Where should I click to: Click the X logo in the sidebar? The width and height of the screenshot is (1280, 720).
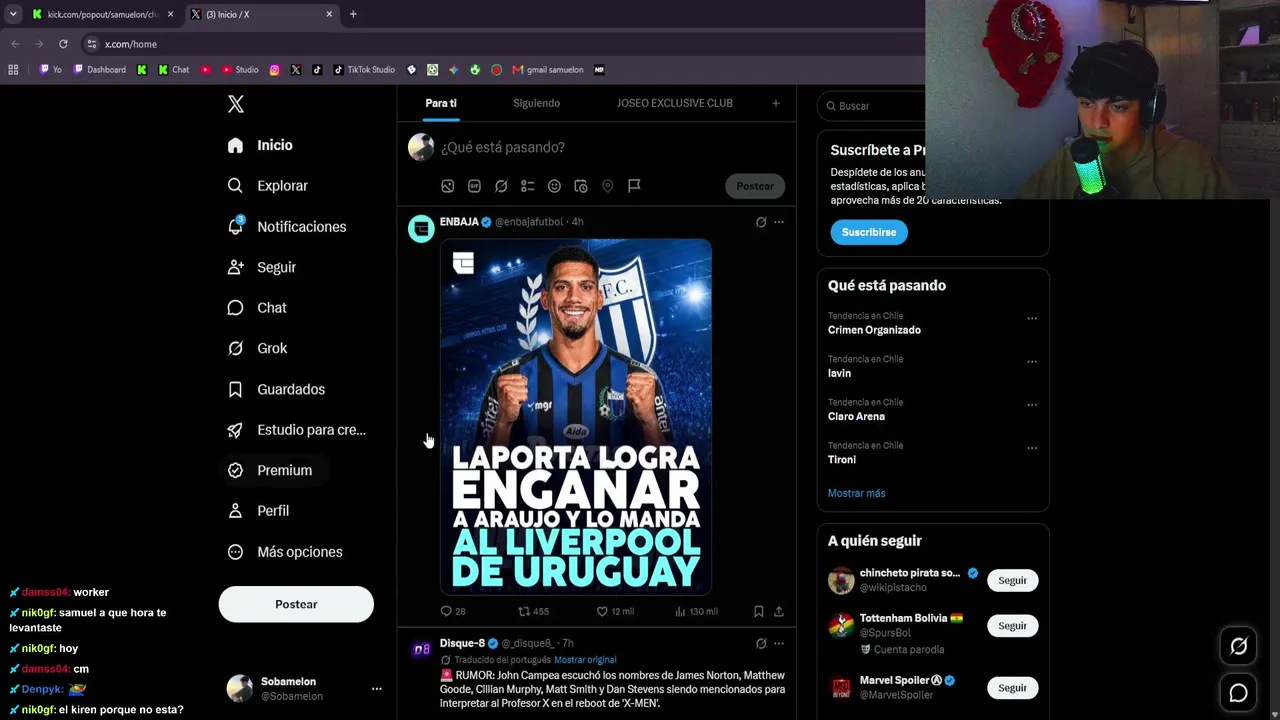[236, 104]
